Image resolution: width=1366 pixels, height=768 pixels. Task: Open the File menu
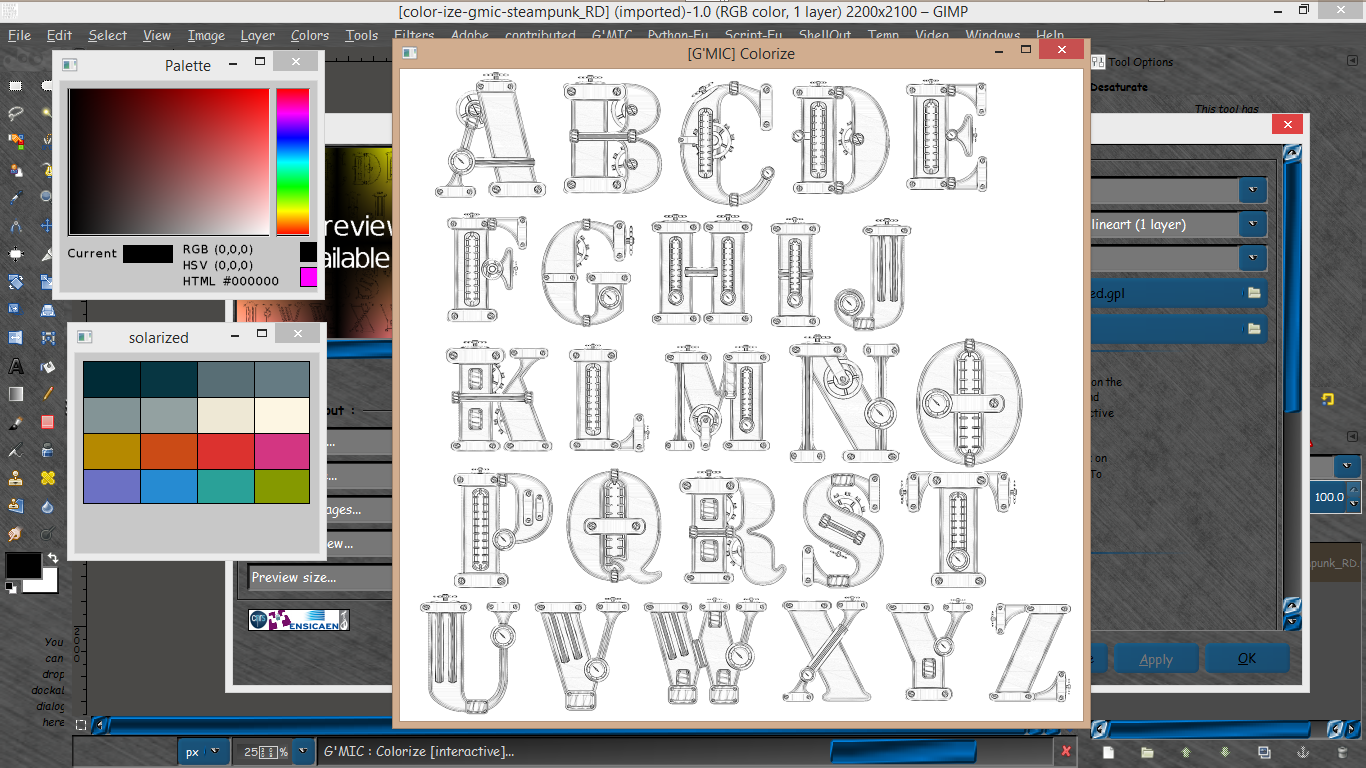[20, 35]
